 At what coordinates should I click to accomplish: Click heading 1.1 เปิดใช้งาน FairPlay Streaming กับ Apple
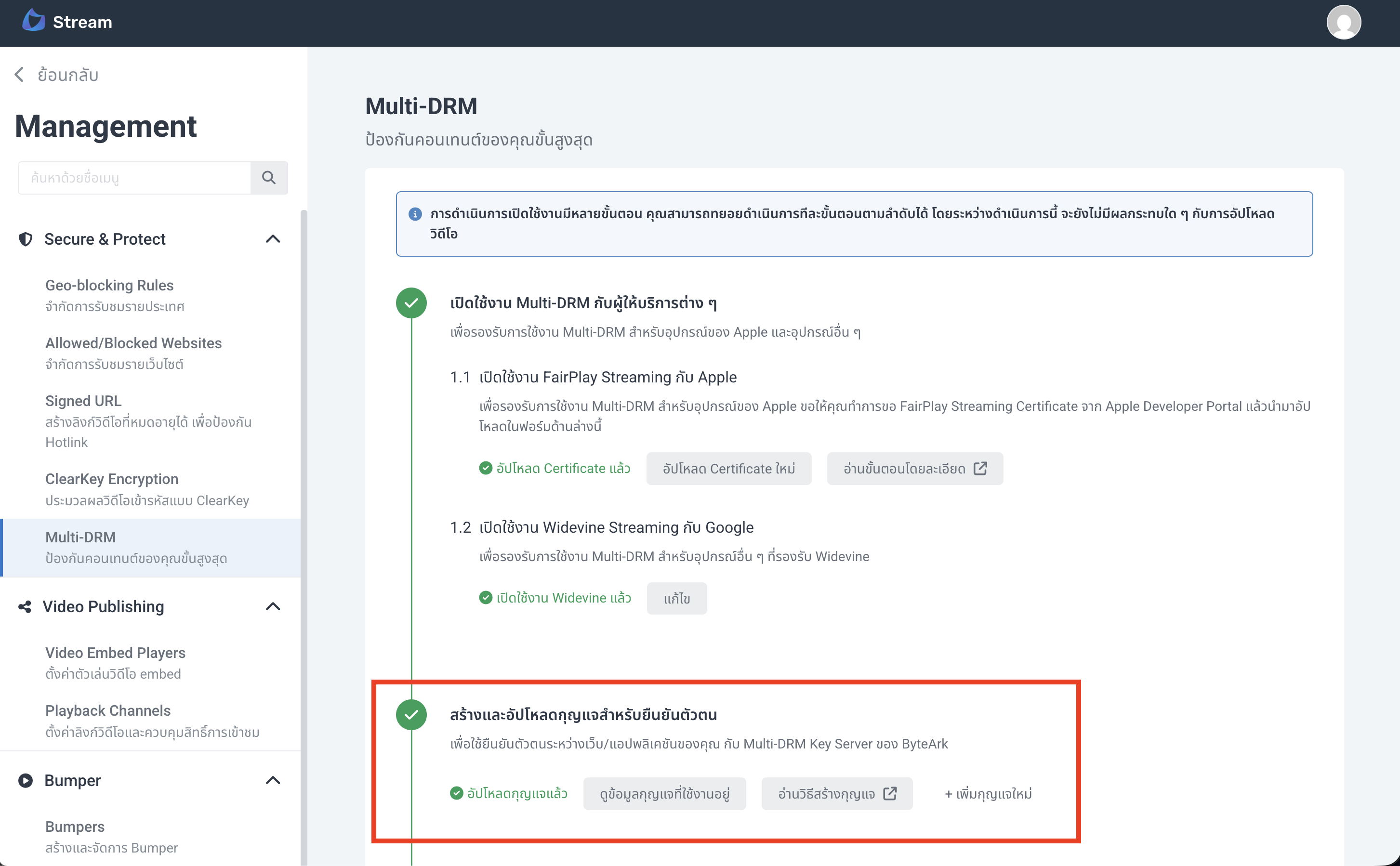coord(594,377)
